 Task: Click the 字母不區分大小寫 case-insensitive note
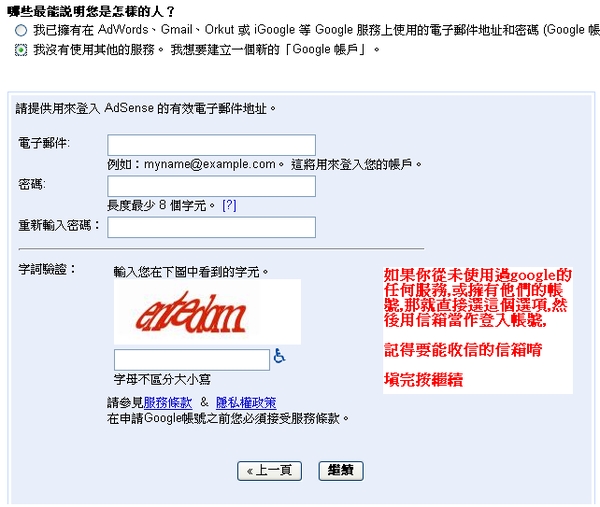(162, 380)
